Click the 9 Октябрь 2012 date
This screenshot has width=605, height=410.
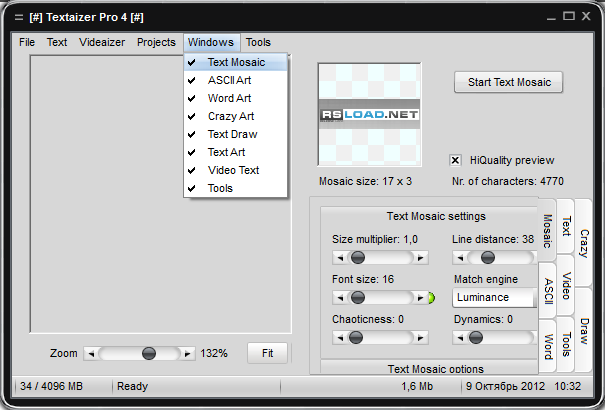(505, 386)
